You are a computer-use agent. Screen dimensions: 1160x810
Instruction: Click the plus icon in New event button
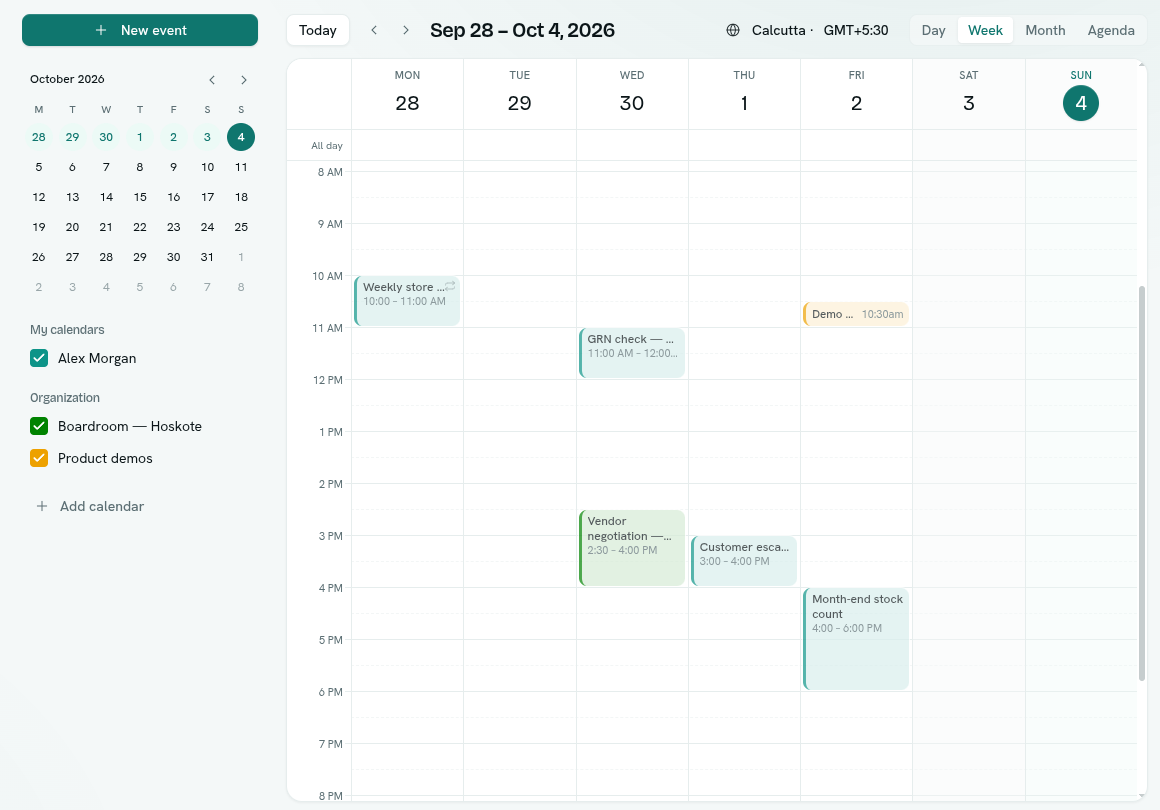pyautogui.click(x=101, y=30)
